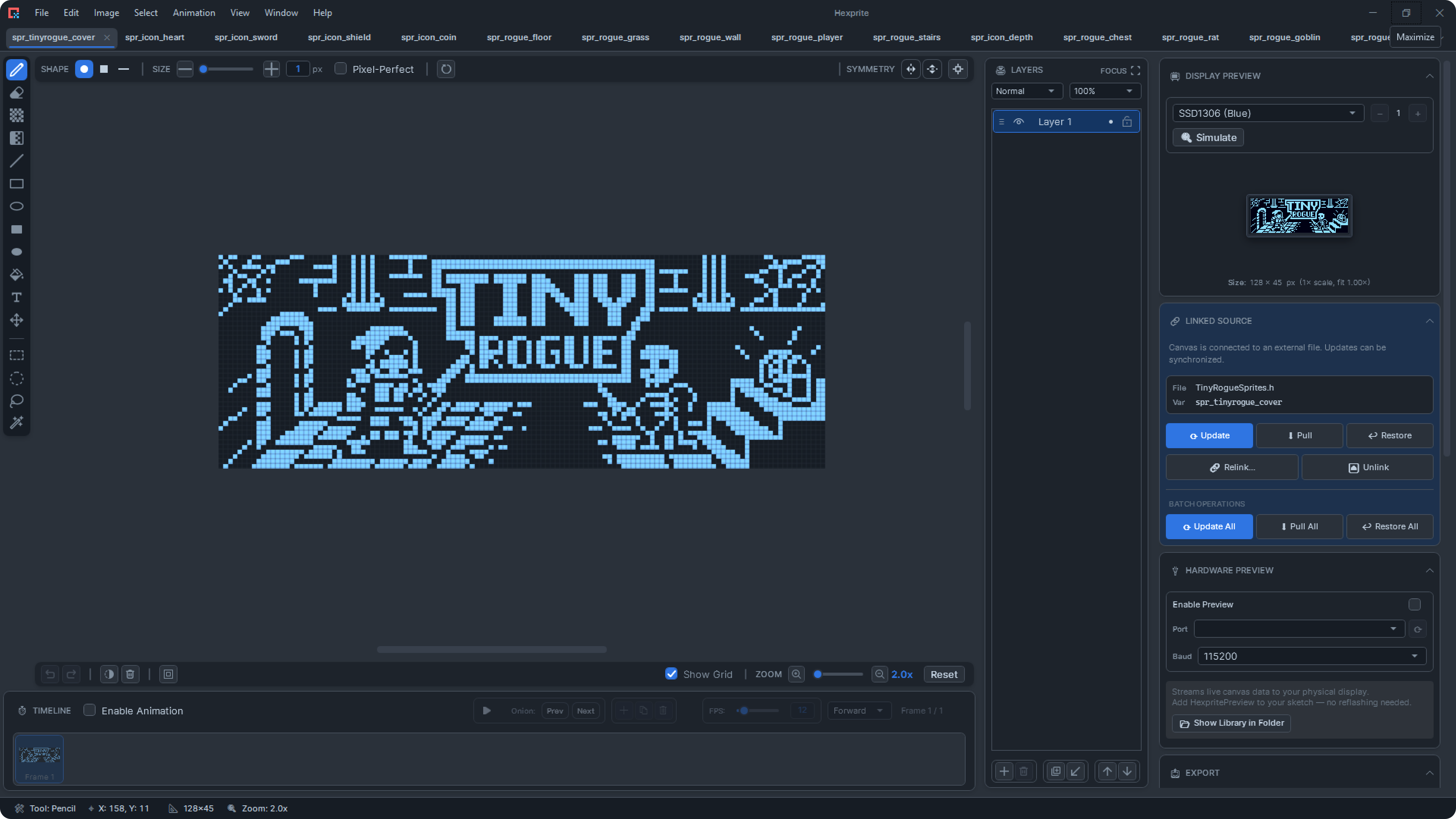The height and width of the screenshot is (819, 1456).
Task: Adjust the brush size slider
Action: [227, 69]
